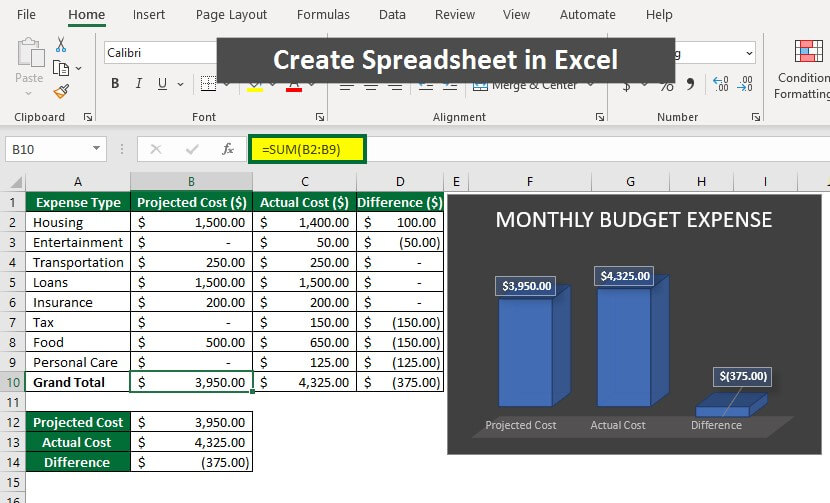This screenshot has width=830, height=503.
Task: Click the Insert Function fx icon
Action: [228, 149]
